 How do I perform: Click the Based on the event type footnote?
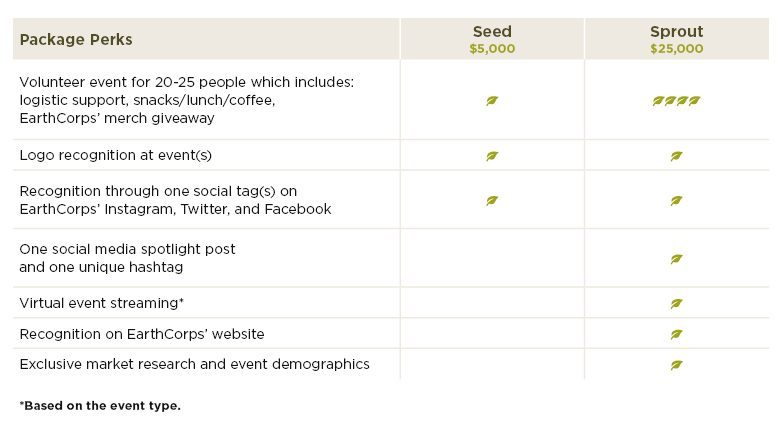(100, 406)
